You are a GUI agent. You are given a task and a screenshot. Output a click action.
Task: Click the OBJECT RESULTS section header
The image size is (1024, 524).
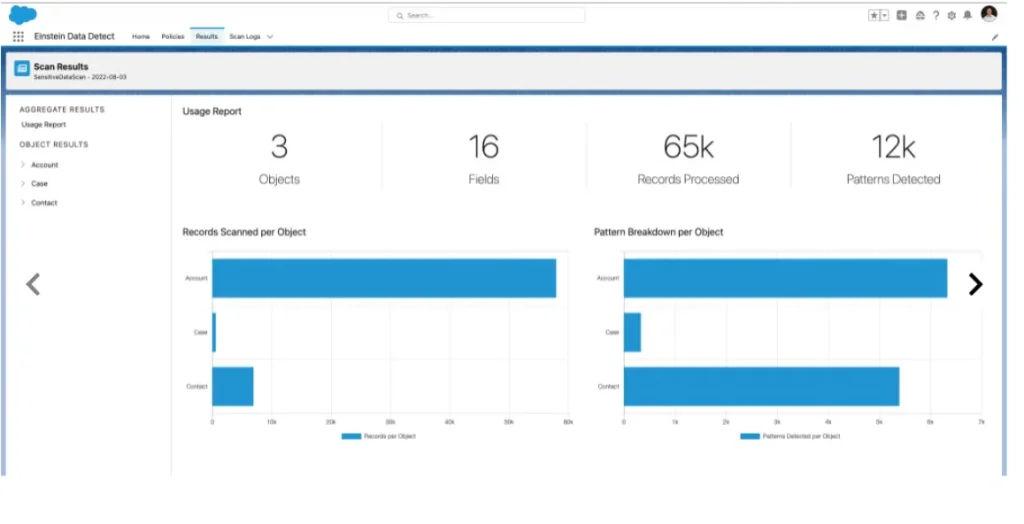coord(54,144)
